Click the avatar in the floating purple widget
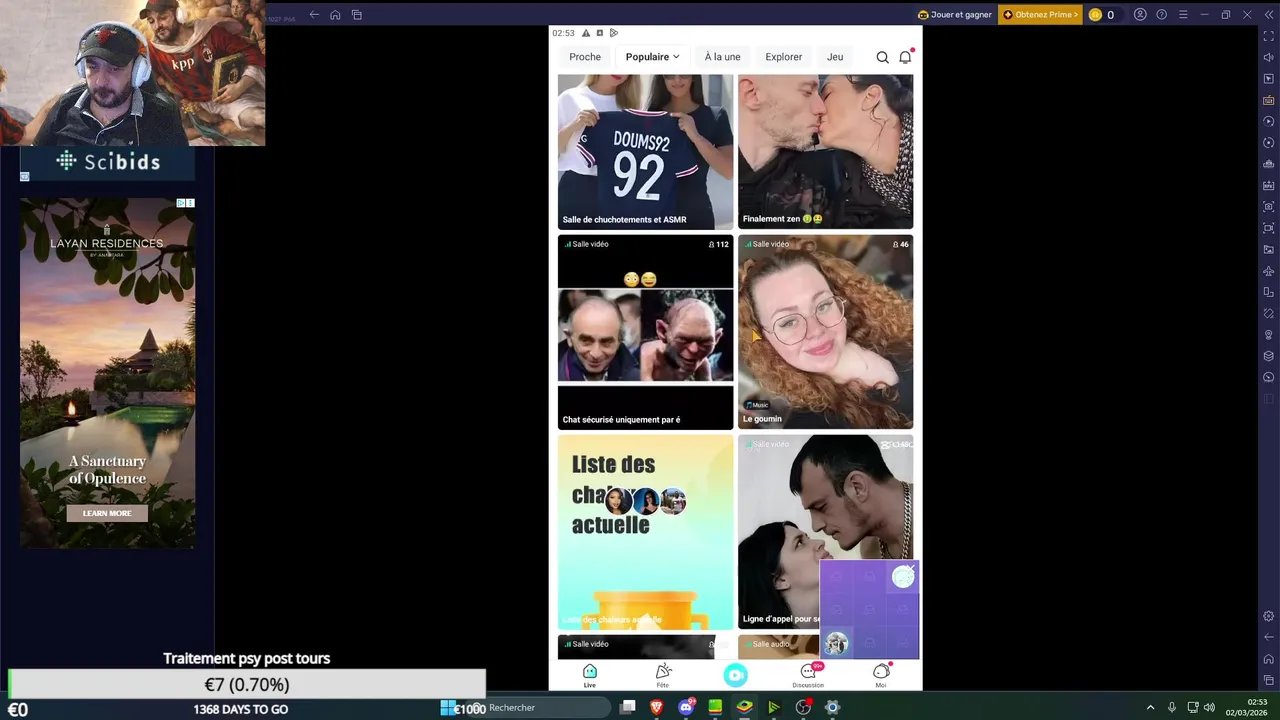The image size is (1280, 720). click(836, 643)
